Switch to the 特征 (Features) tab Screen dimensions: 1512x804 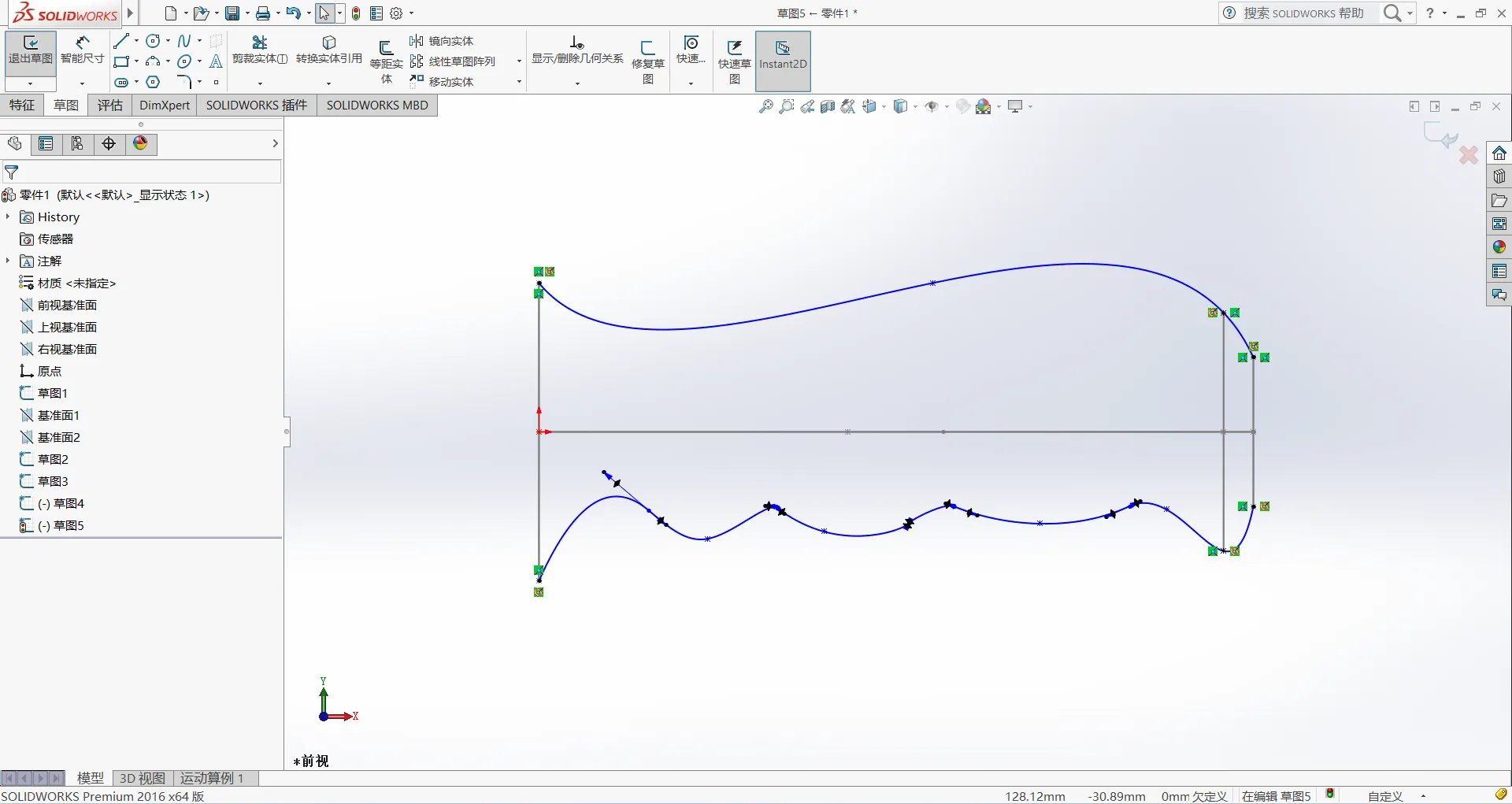[x=22, y=106]
